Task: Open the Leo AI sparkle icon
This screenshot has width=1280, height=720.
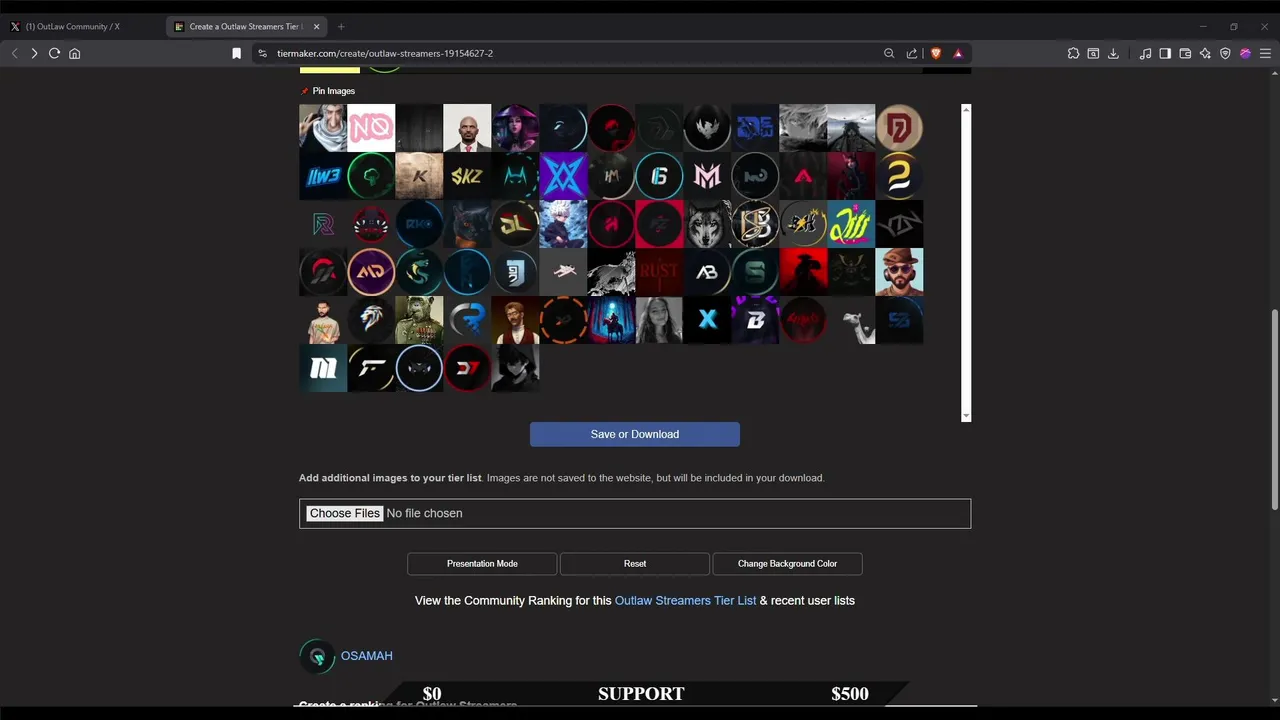Action: click(1205, 53)
